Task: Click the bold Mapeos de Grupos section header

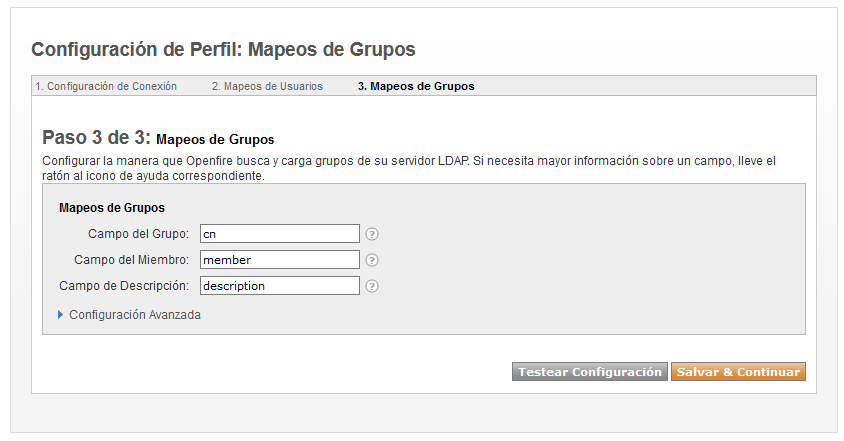Action: (112, 208)
